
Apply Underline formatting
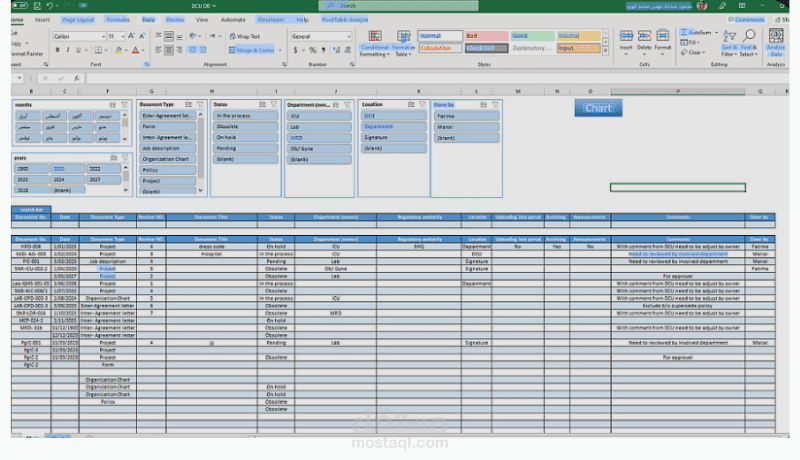click(78, 50)
